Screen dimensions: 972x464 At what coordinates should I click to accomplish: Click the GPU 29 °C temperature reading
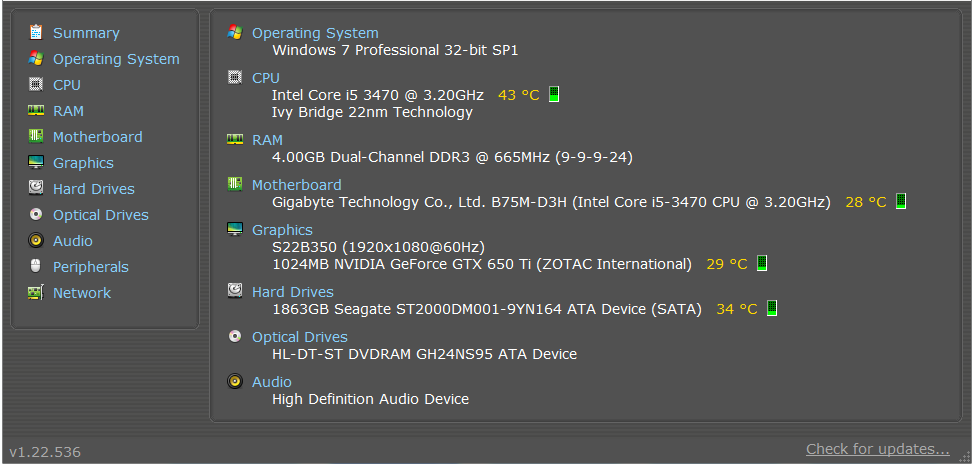[727, 264]
